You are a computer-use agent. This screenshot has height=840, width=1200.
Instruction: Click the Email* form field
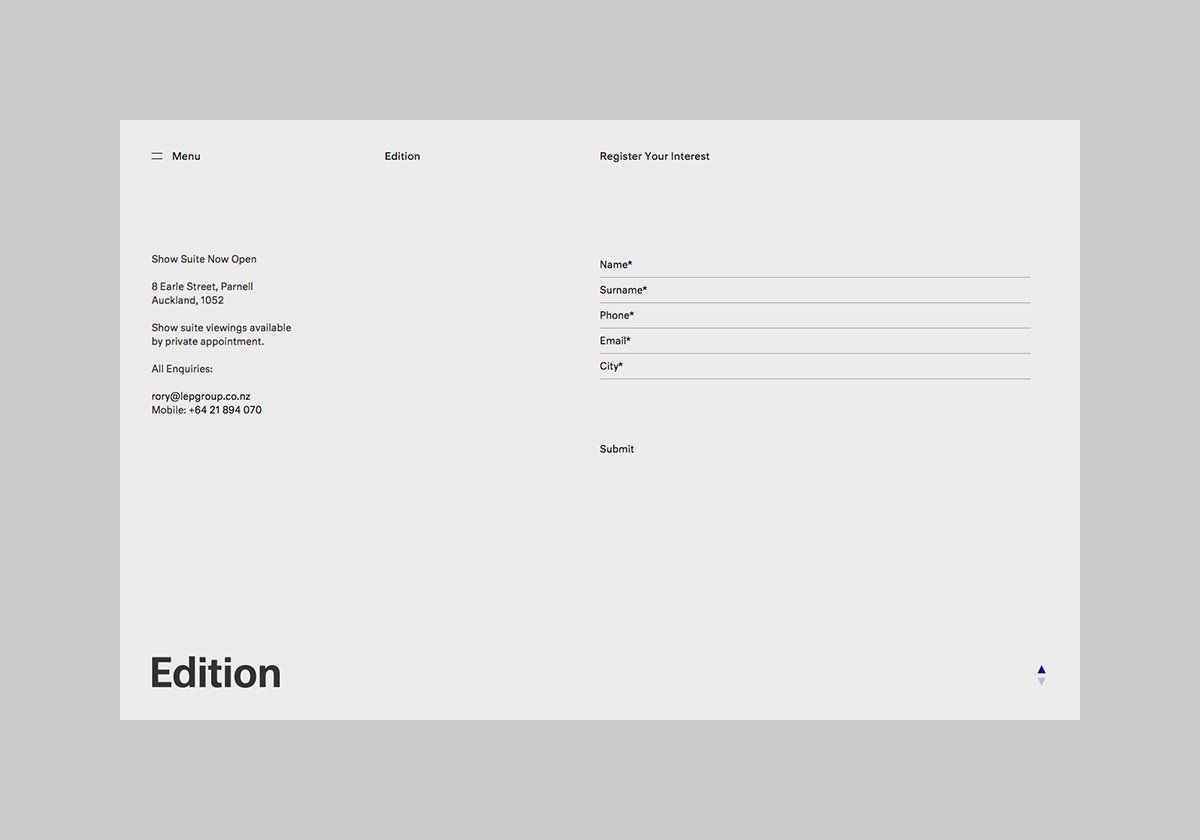pyautogui.click(x=814, y=341)
